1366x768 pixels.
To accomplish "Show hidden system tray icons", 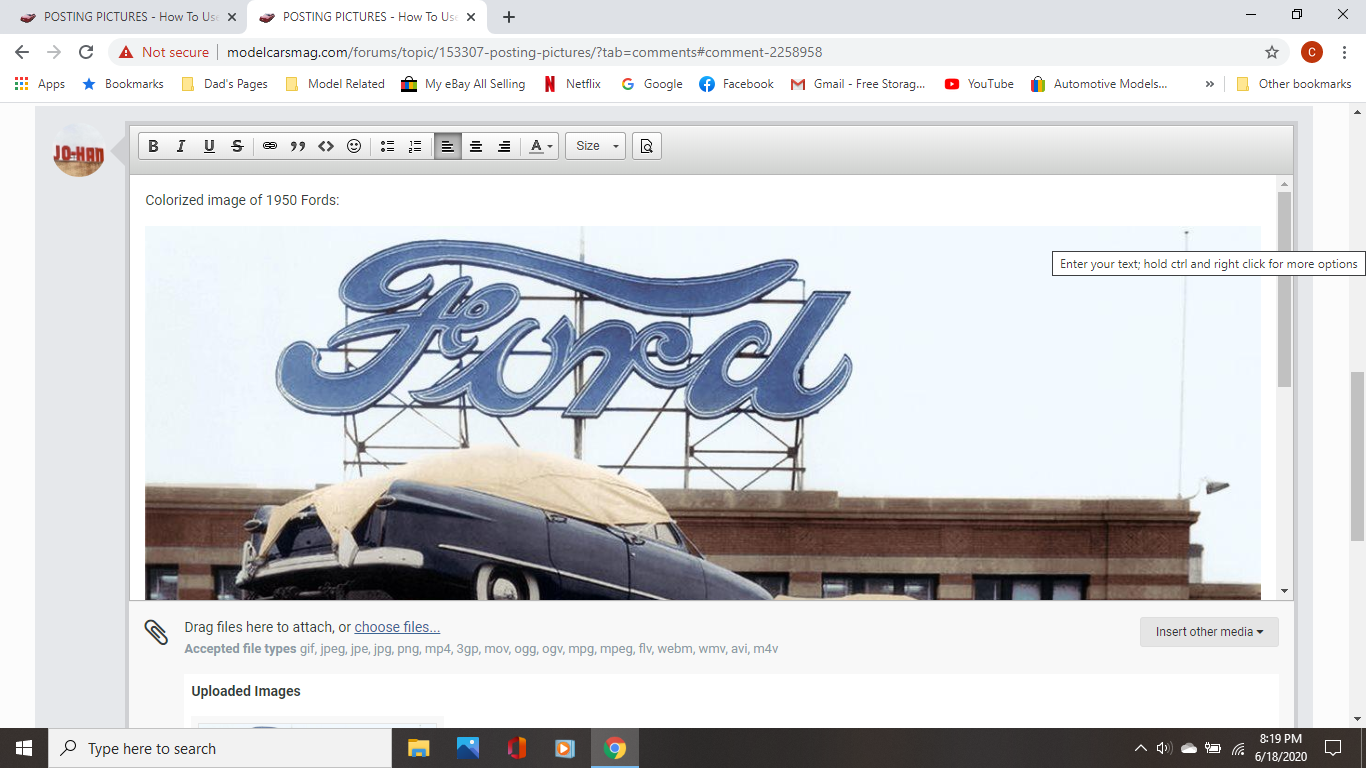I will pyautogui.click(x=1141, y=748).
